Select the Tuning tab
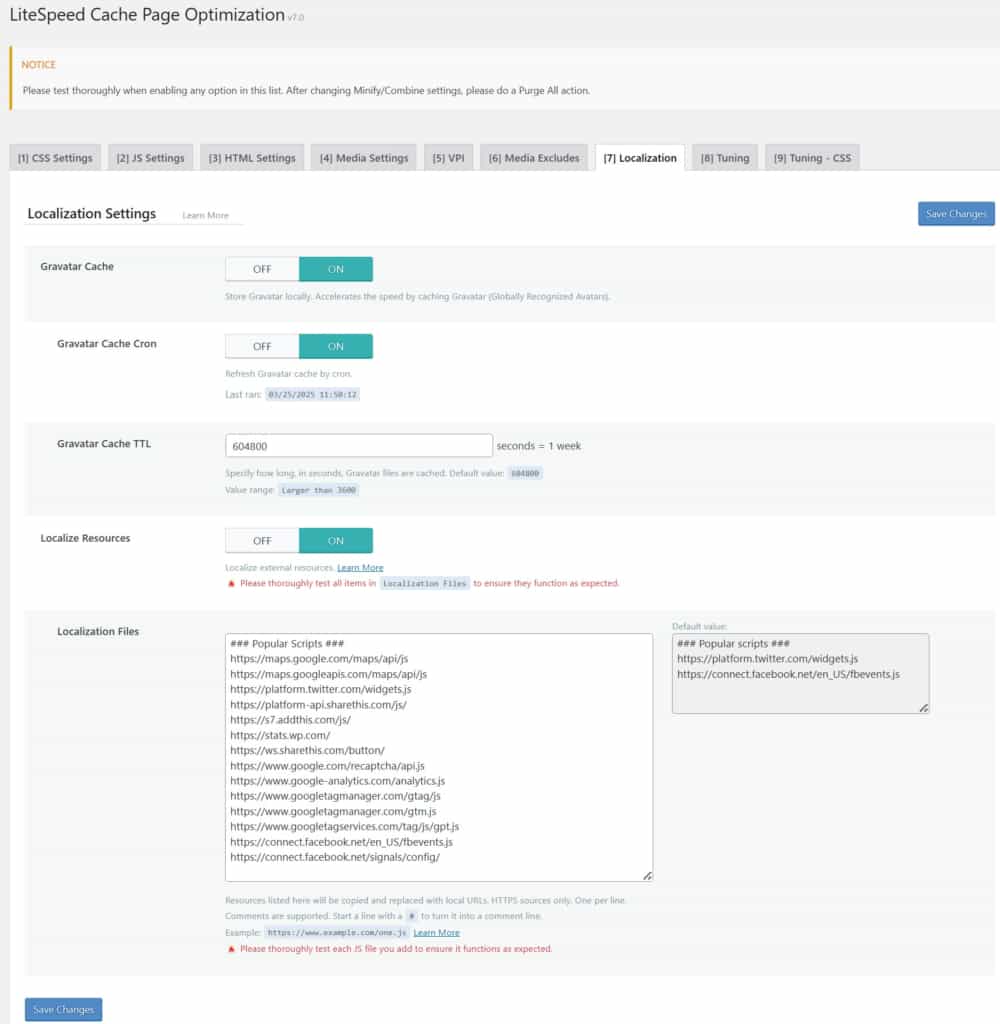The image size is (1000, 1024). coord(723,157)
